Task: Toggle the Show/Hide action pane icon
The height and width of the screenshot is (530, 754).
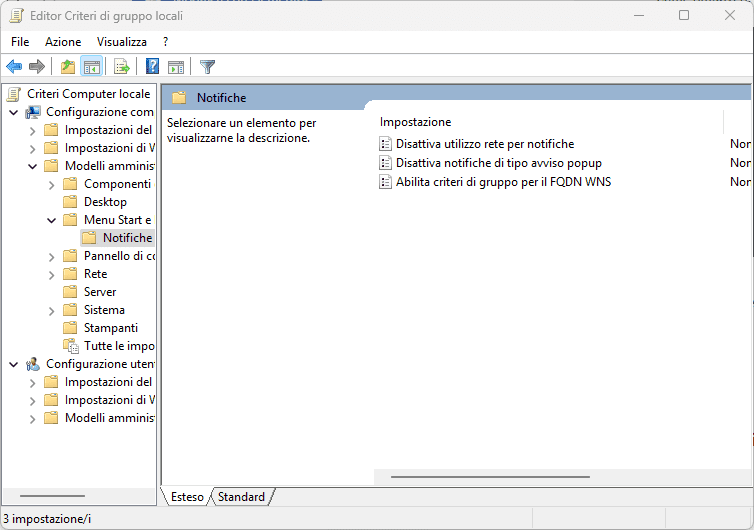Action: point(176,67)
